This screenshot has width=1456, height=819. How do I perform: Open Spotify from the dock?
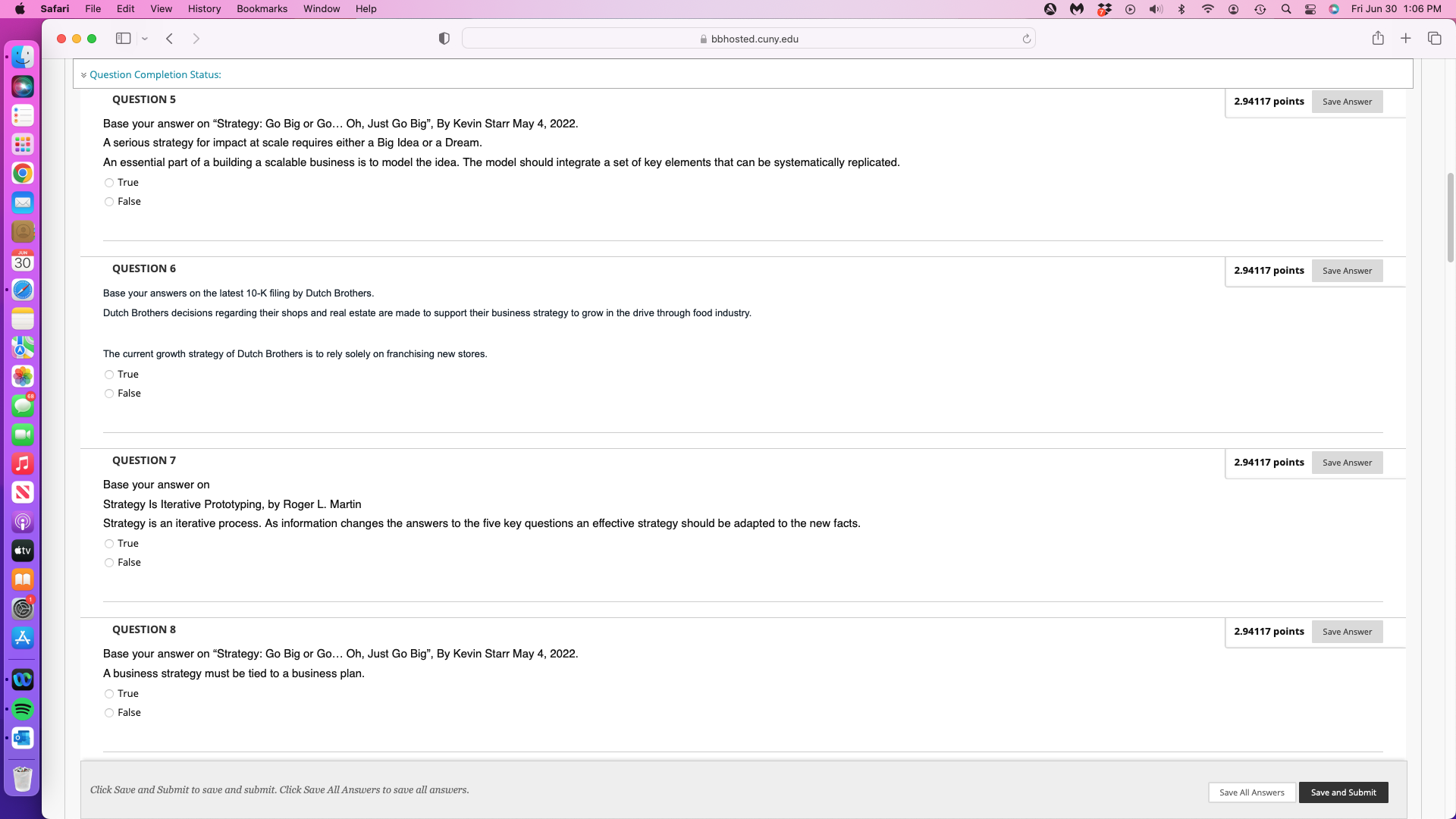tap(23, 709)
